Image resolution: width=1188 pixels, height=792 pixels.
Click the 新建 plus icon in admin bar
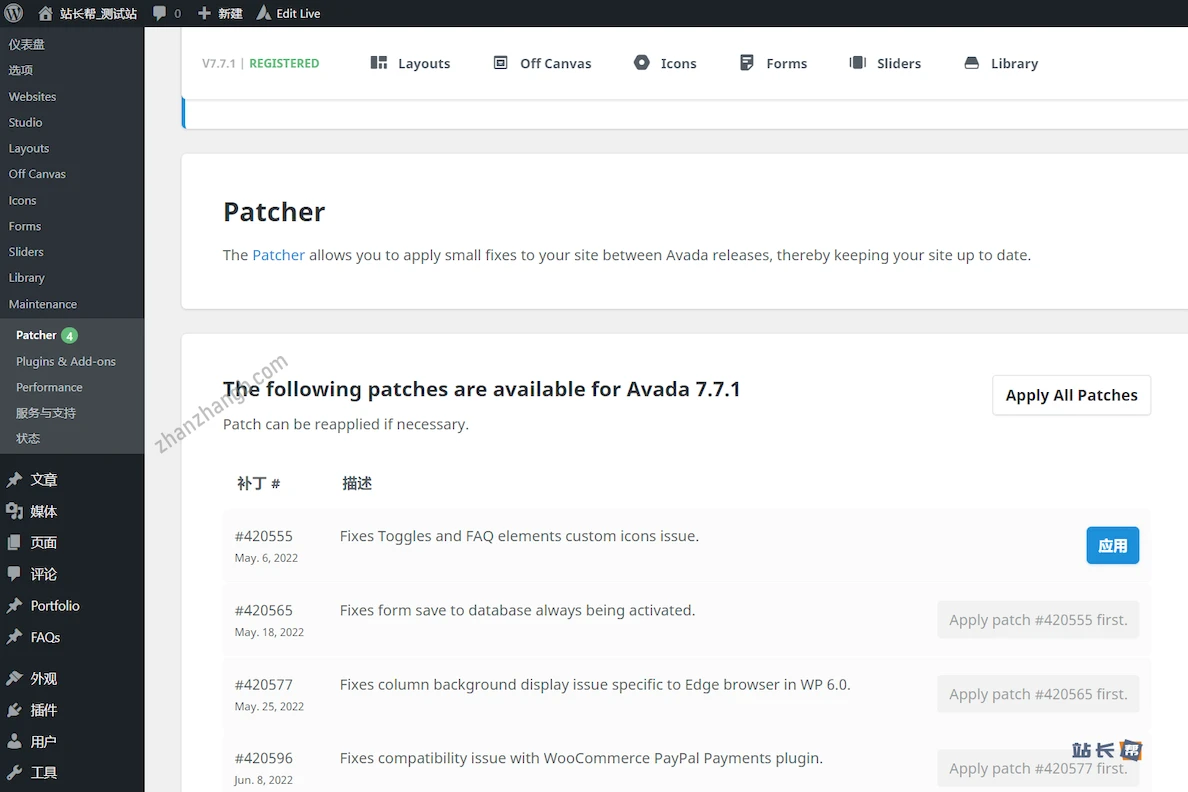click(205, 13)
